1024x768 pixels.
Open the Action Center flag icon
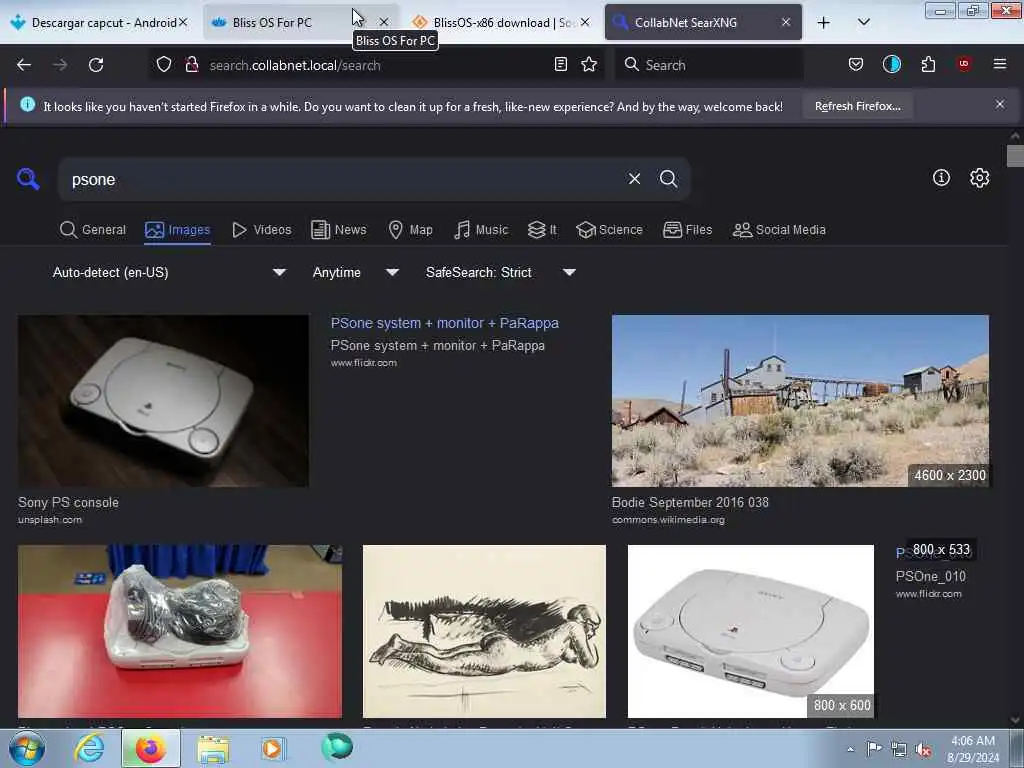[874, 749]
